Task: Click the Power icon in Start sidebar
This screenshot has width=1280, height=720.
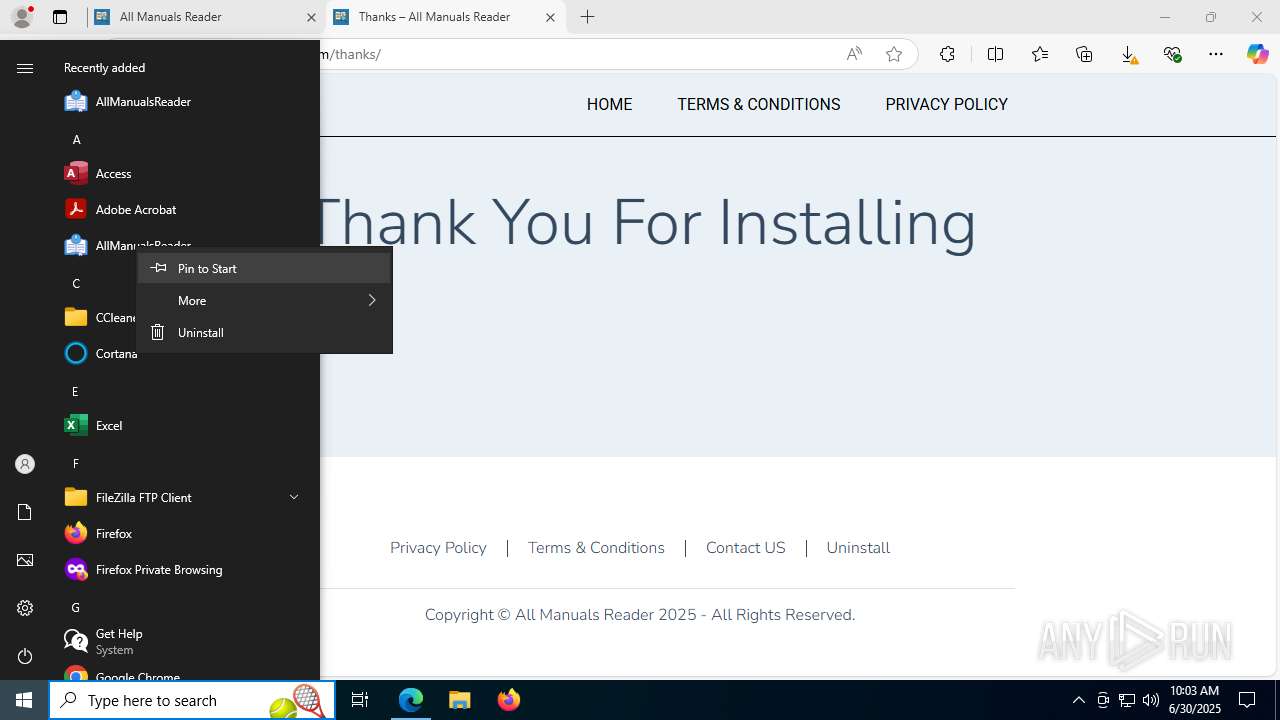Action: pyautogui.click(x=25, y=656)
